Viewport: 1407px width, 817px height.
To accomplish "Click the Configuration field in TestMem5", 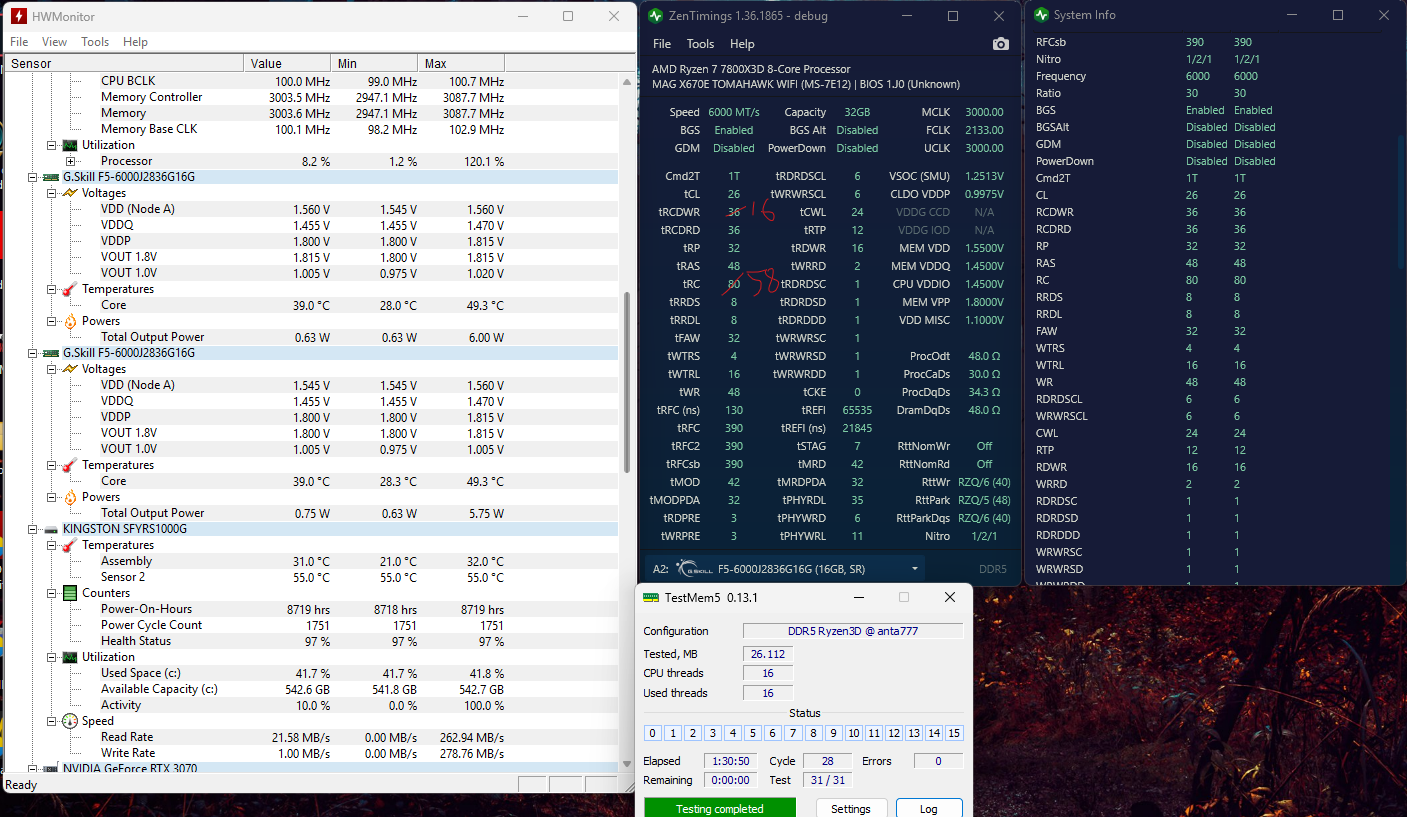I will tap(852, 631).
